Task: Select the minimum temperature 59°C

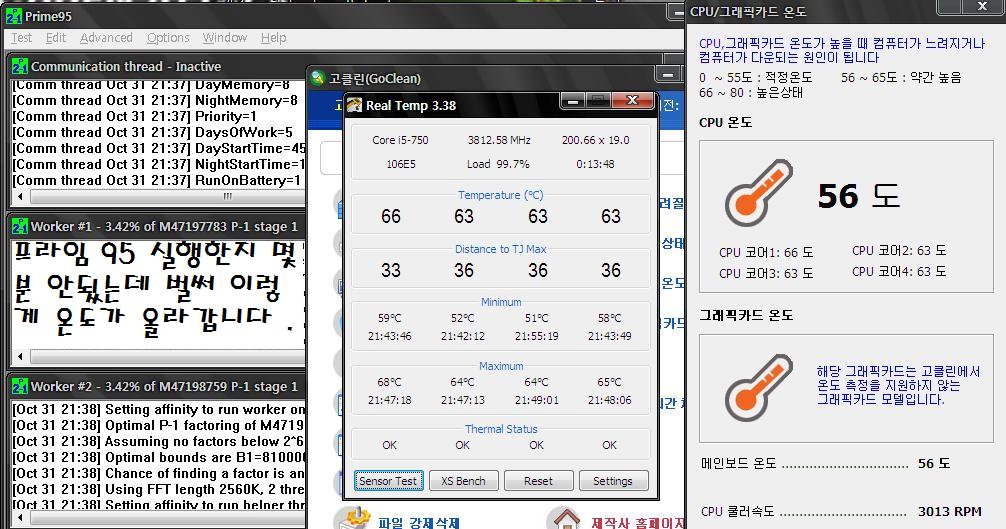Action: pyautogui.click(x=390, y=318)
